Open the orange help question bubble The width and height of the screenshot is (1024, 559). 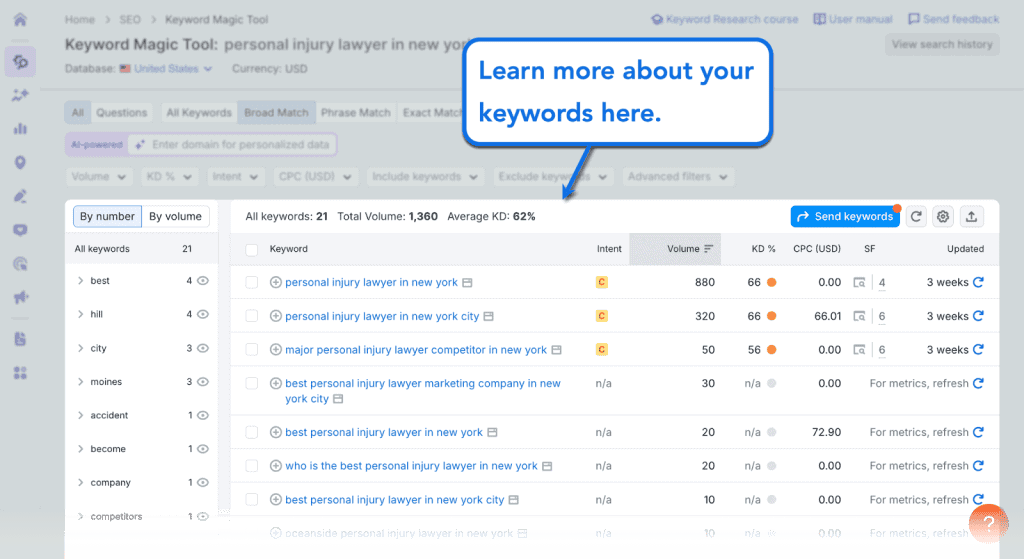(989, 523)
